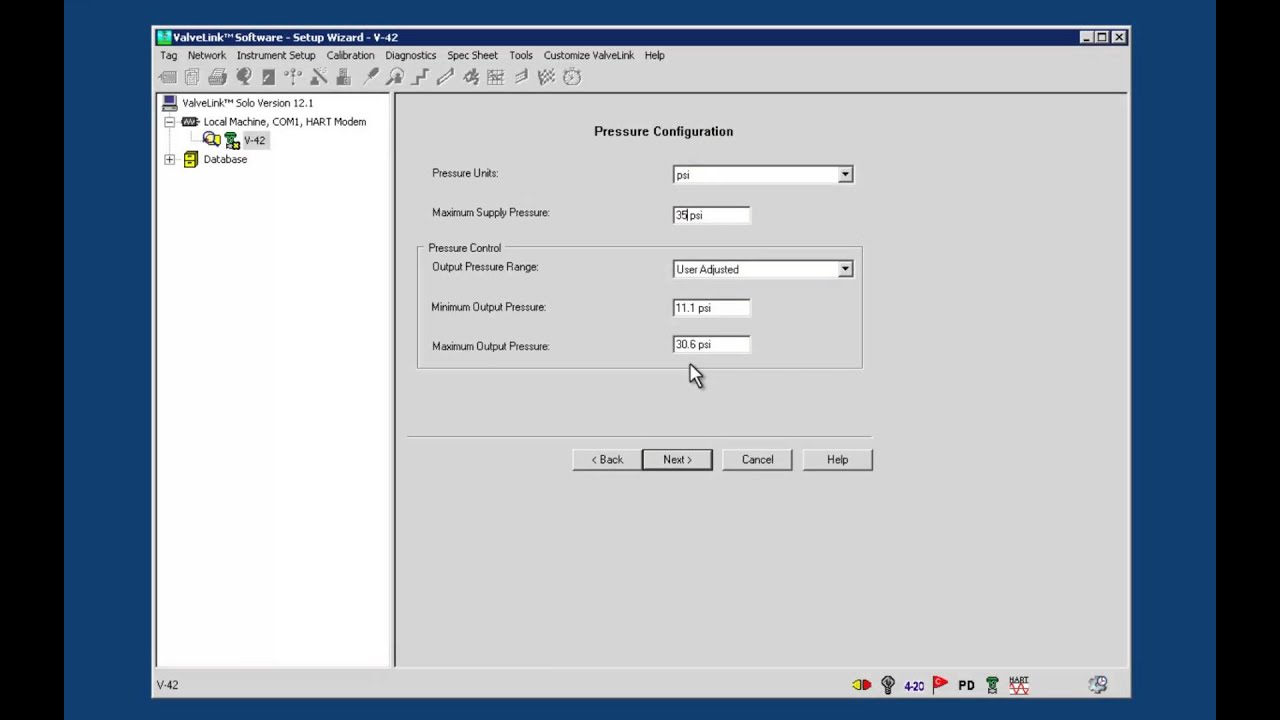Click the tag icon in the toolbar

(x=167, y=77)
